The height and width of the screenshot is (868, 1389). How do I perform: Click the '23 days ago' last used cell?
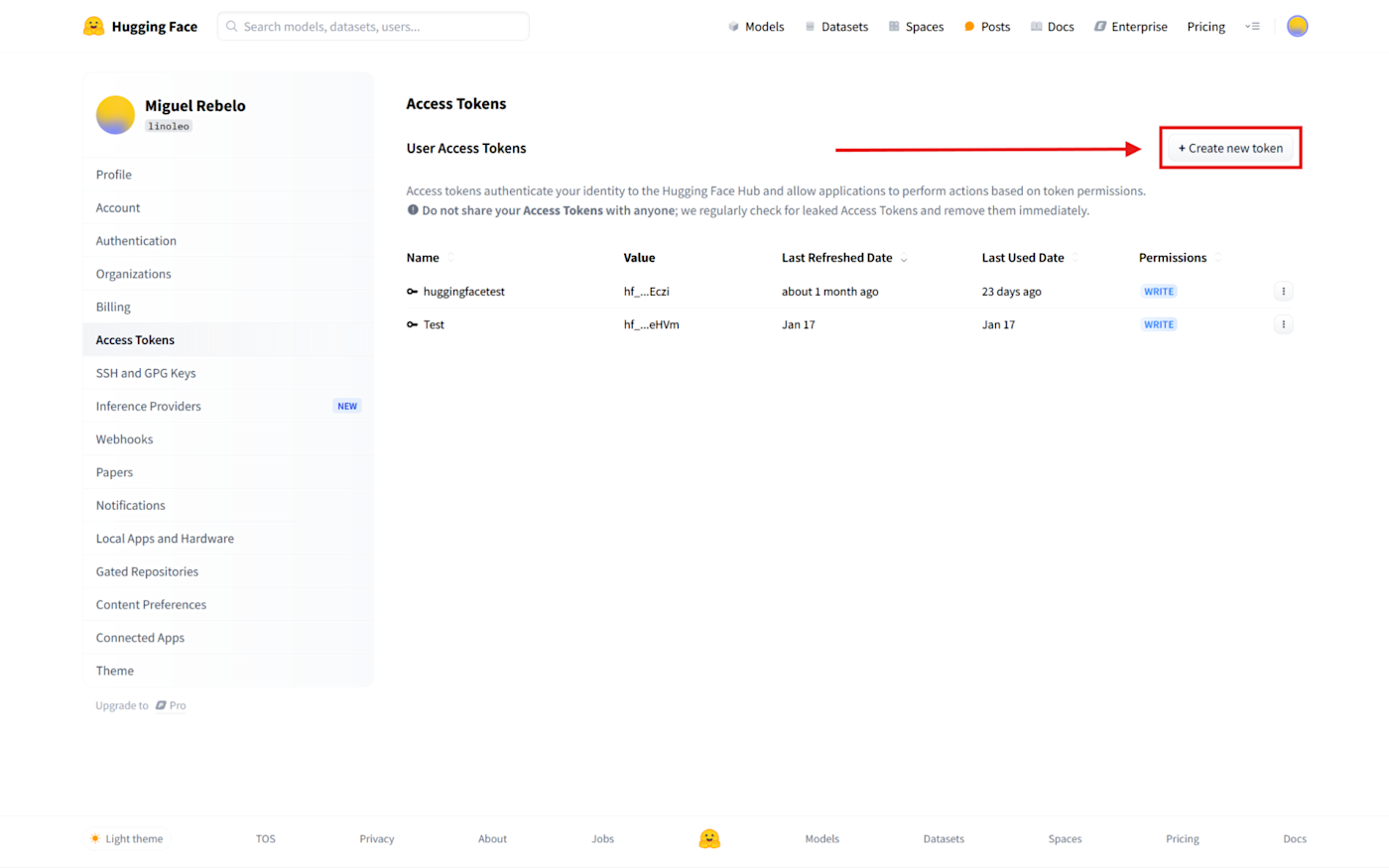(1012, 292)
